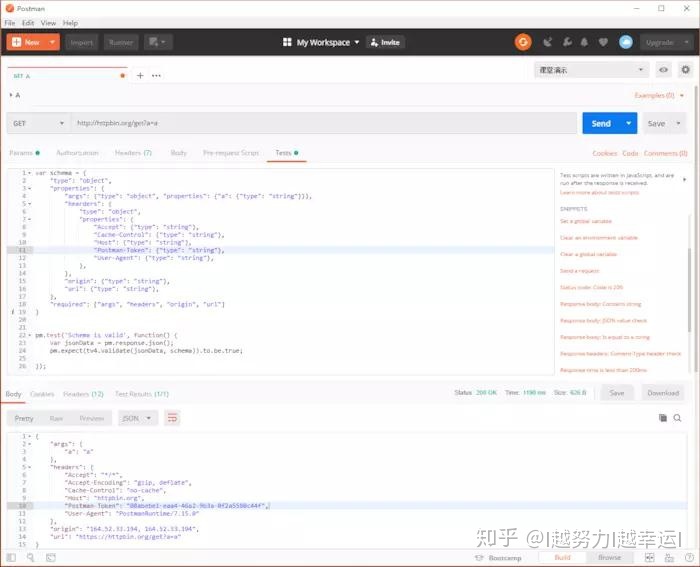Viewport: 700px width, 567px height.
Task: Expand the request name A disclosure triangle
Action: pos(11,95)
